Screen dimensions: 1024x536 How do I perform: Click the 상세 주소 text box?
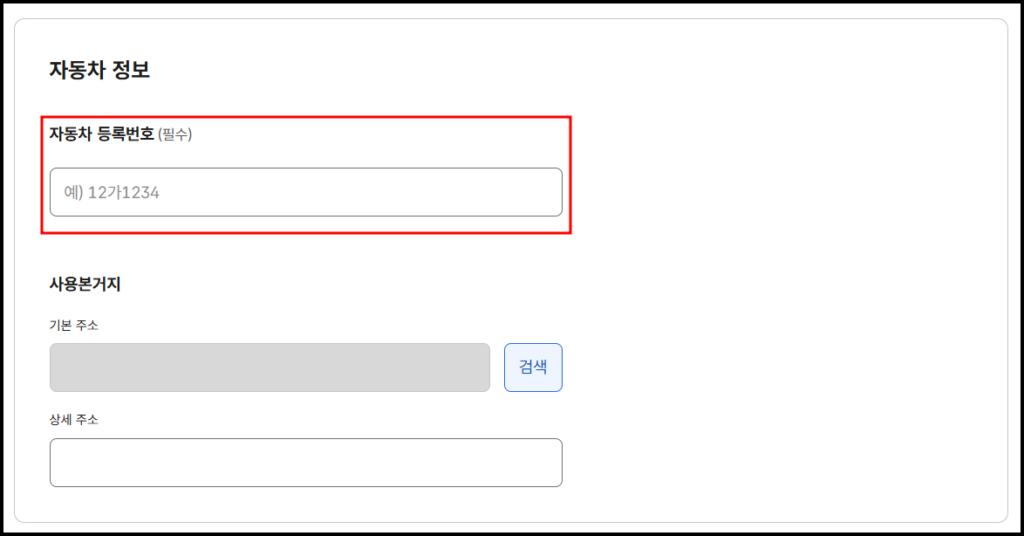tap(305, 462)
